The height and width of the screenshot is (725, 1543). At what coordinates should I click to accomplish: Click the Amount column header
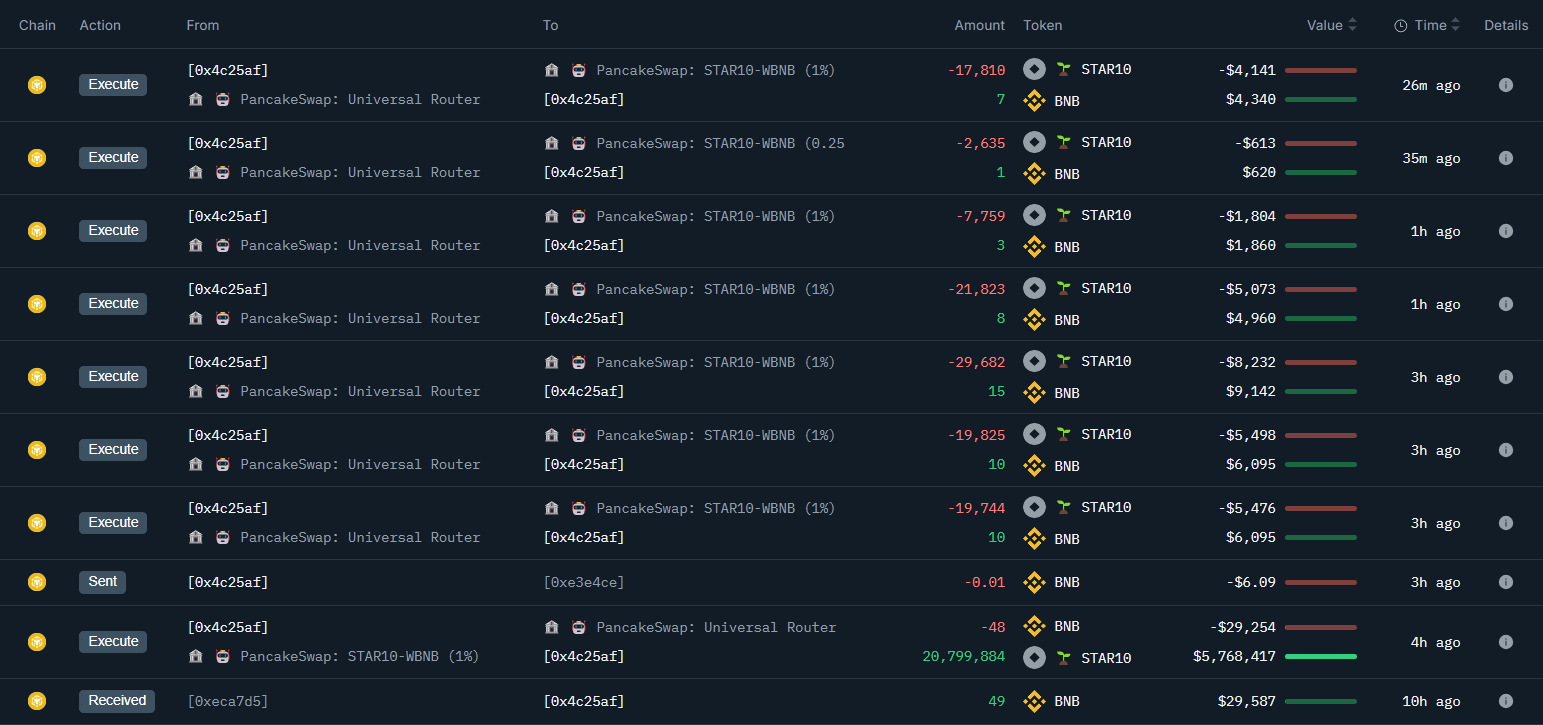pyautogui.click(x=980, y=25)
